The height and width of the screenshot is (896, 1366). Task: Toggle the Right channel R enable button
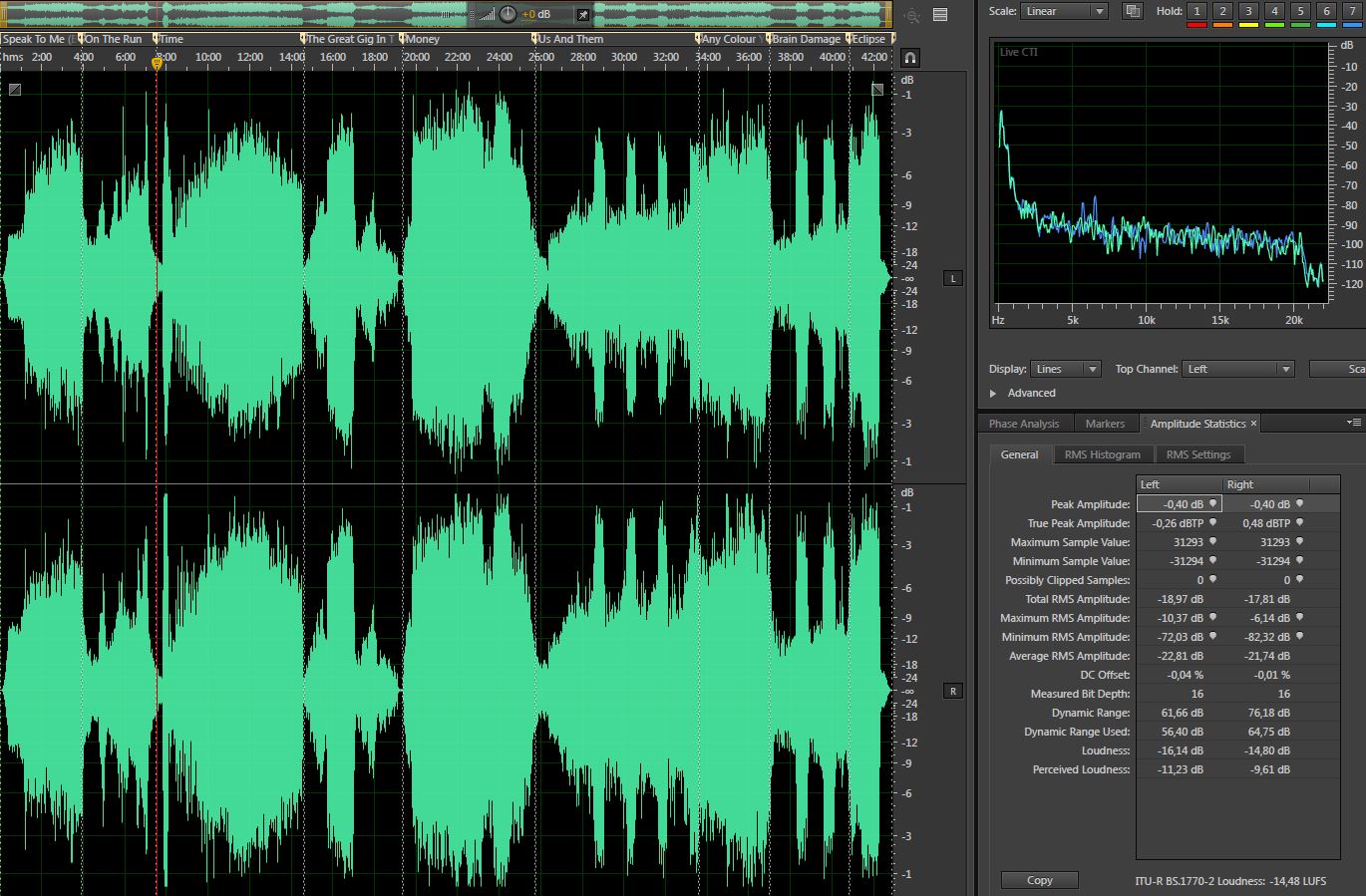coord(953,691)
